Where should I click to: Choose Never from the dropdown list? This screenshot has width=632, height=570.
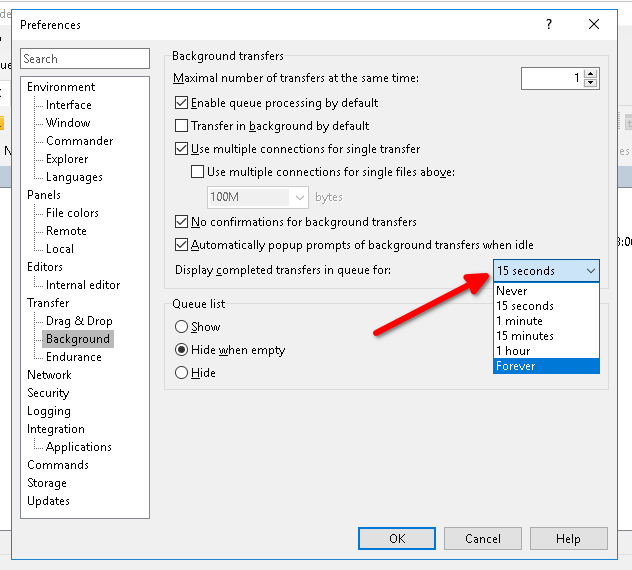(x=546, y=291)
